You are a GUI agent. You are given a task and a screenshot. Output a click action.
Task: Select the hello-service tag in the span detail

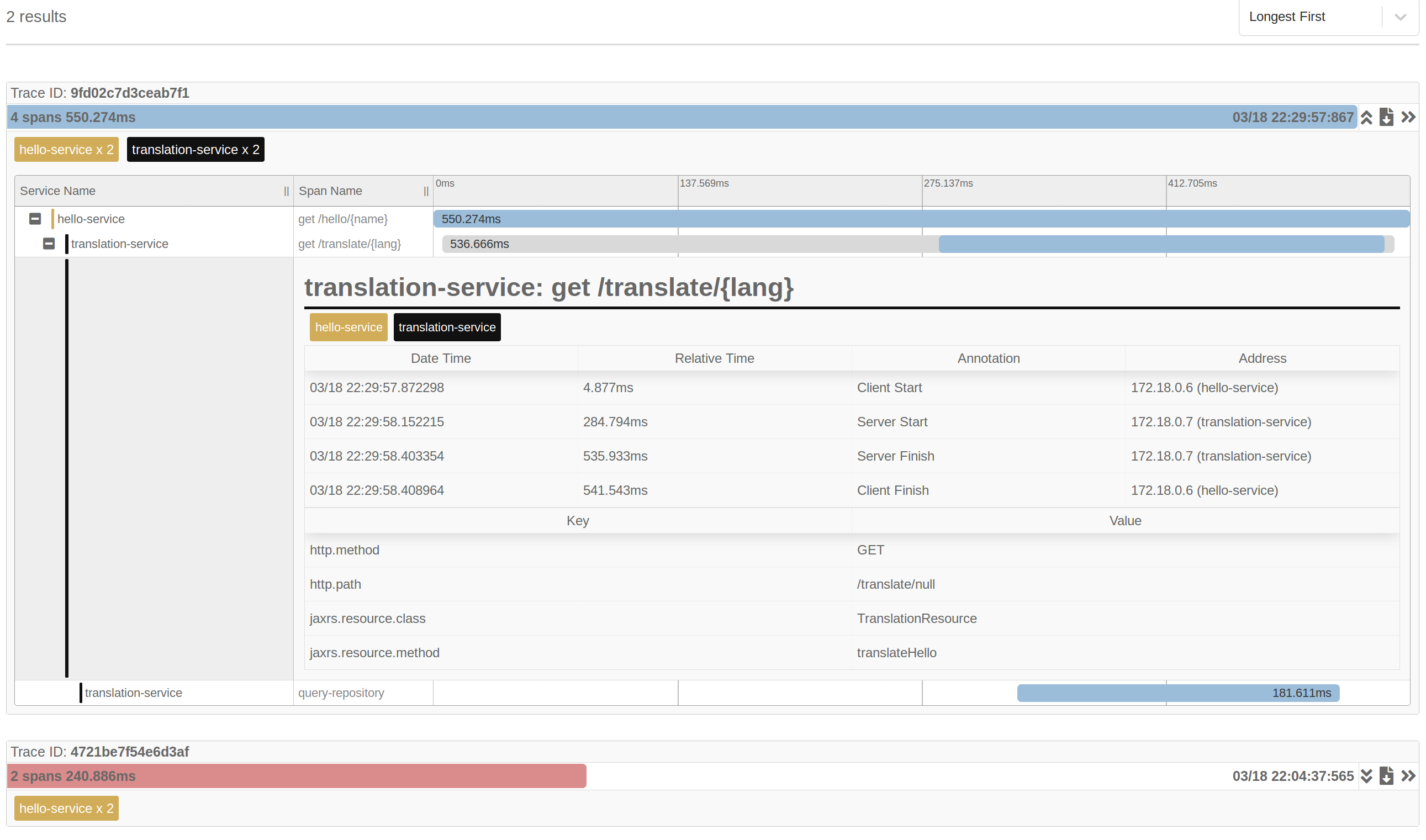pos(348,327)
